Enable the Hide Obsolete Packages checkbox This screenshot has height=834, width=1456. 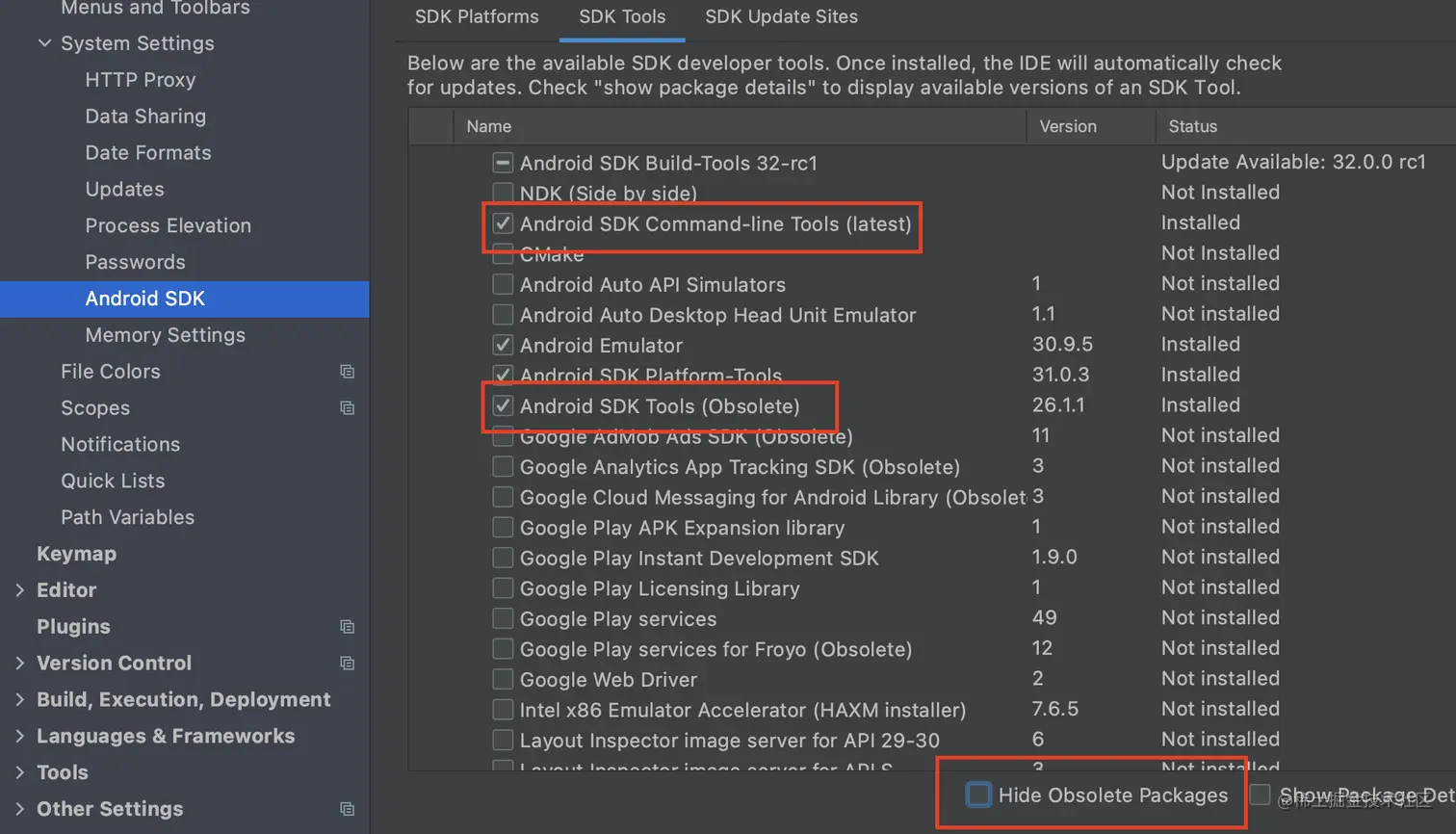[x=978, y=795]
